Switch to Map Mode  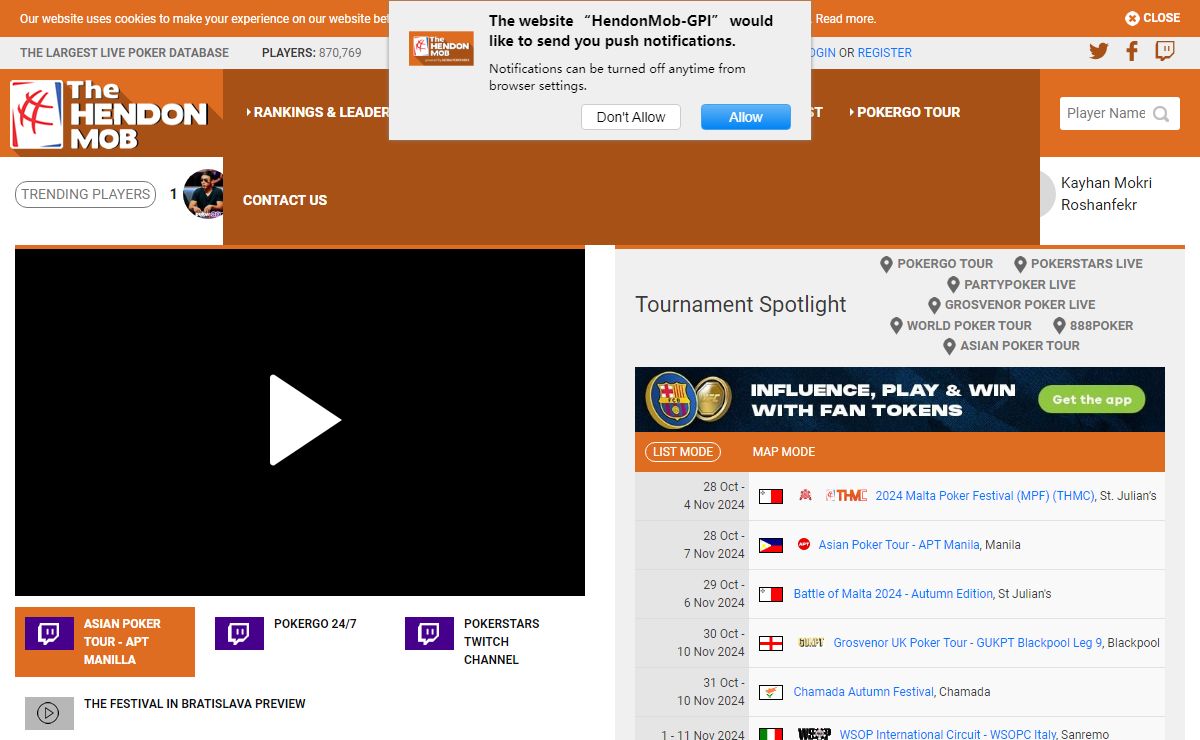pos(784,452)
